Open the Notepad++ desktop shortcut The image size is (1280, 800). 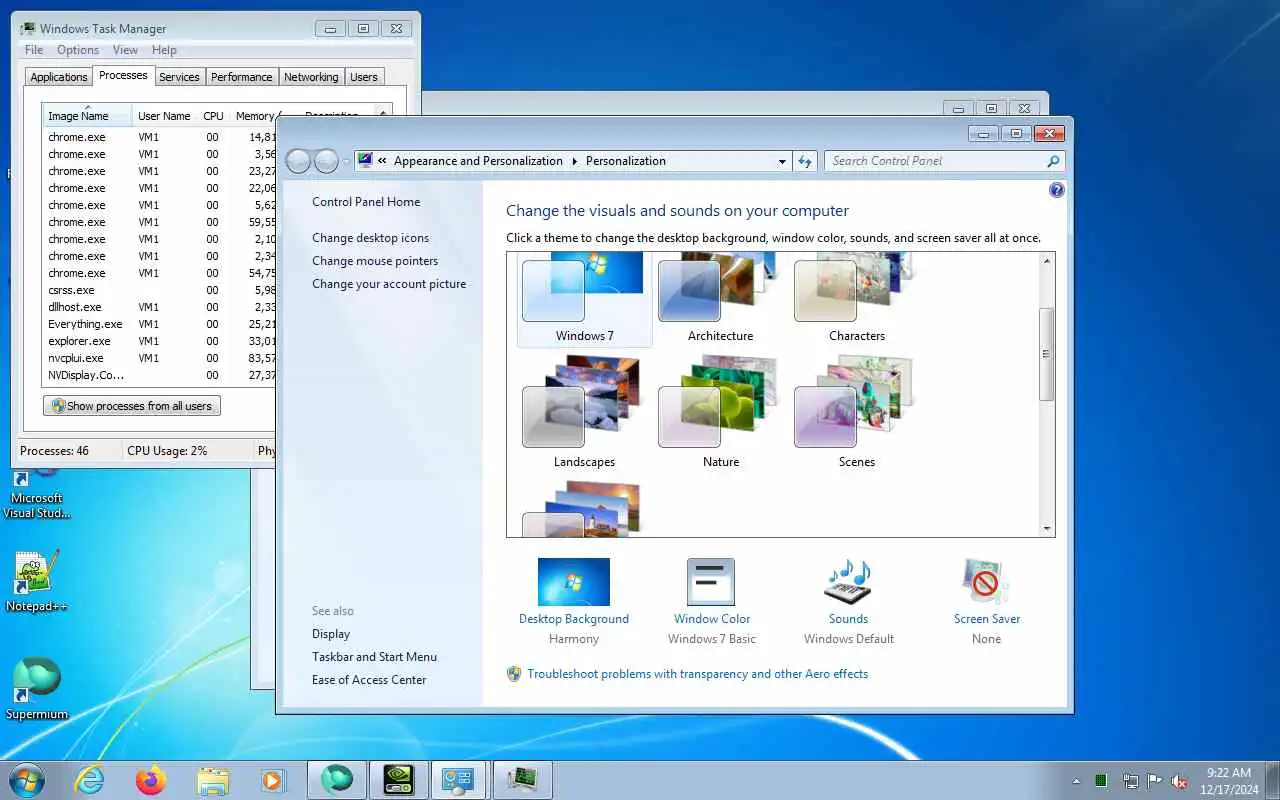coord(36,581)
